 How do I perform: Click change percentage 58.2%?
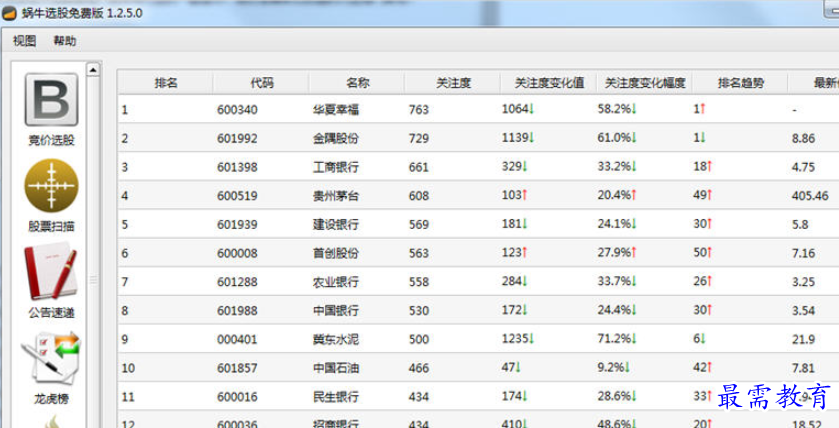click(617, 109)
